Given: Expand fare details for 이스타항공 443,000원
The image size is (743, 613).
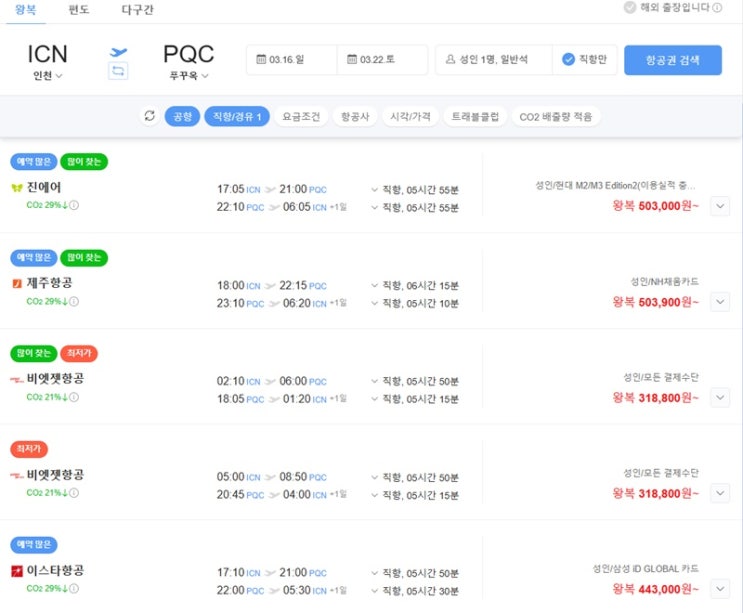Looking at the screenshot, I should coord(720,589).
